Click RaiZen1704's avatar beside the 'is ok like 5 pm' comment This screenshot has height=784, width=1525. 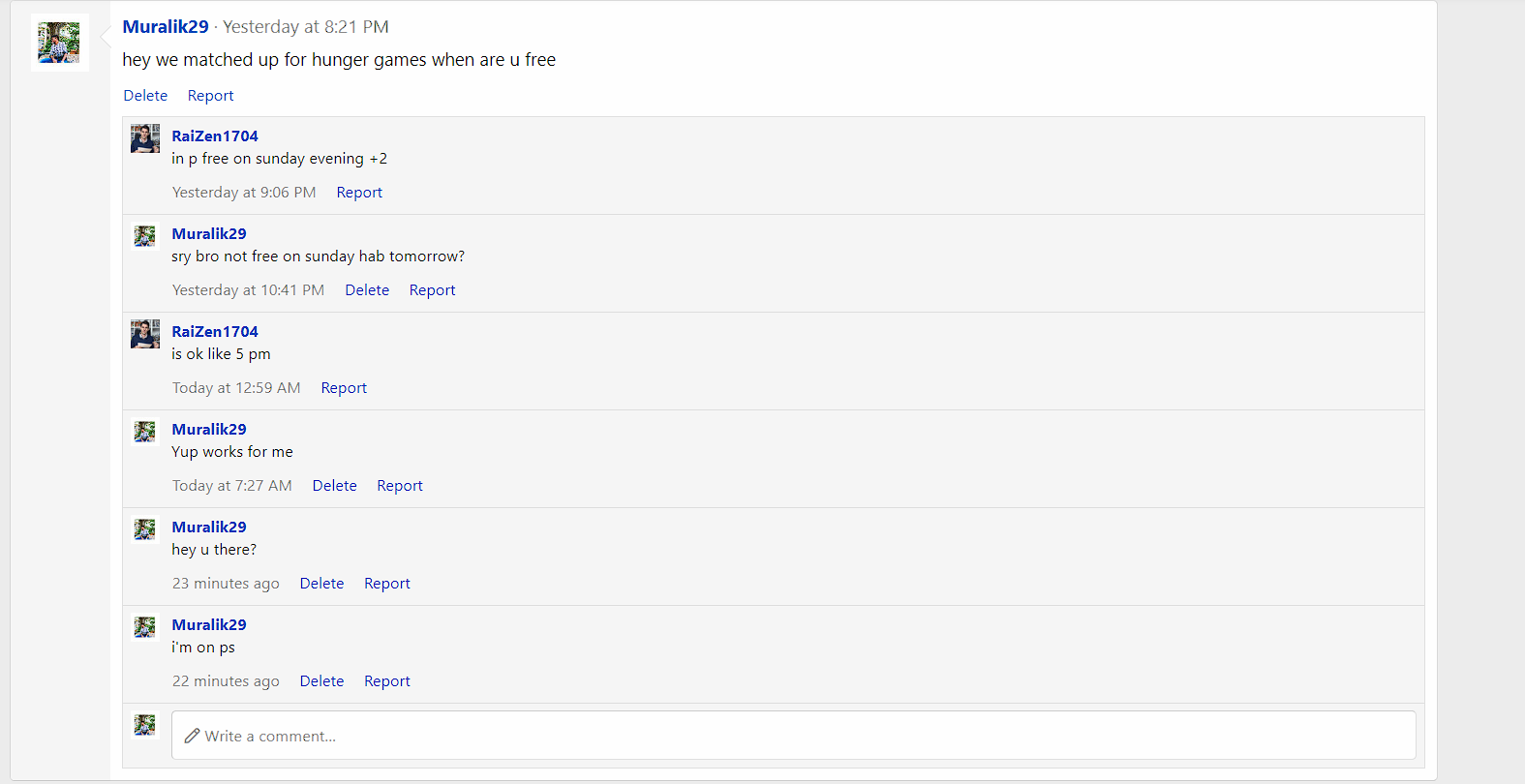(145, 334)
